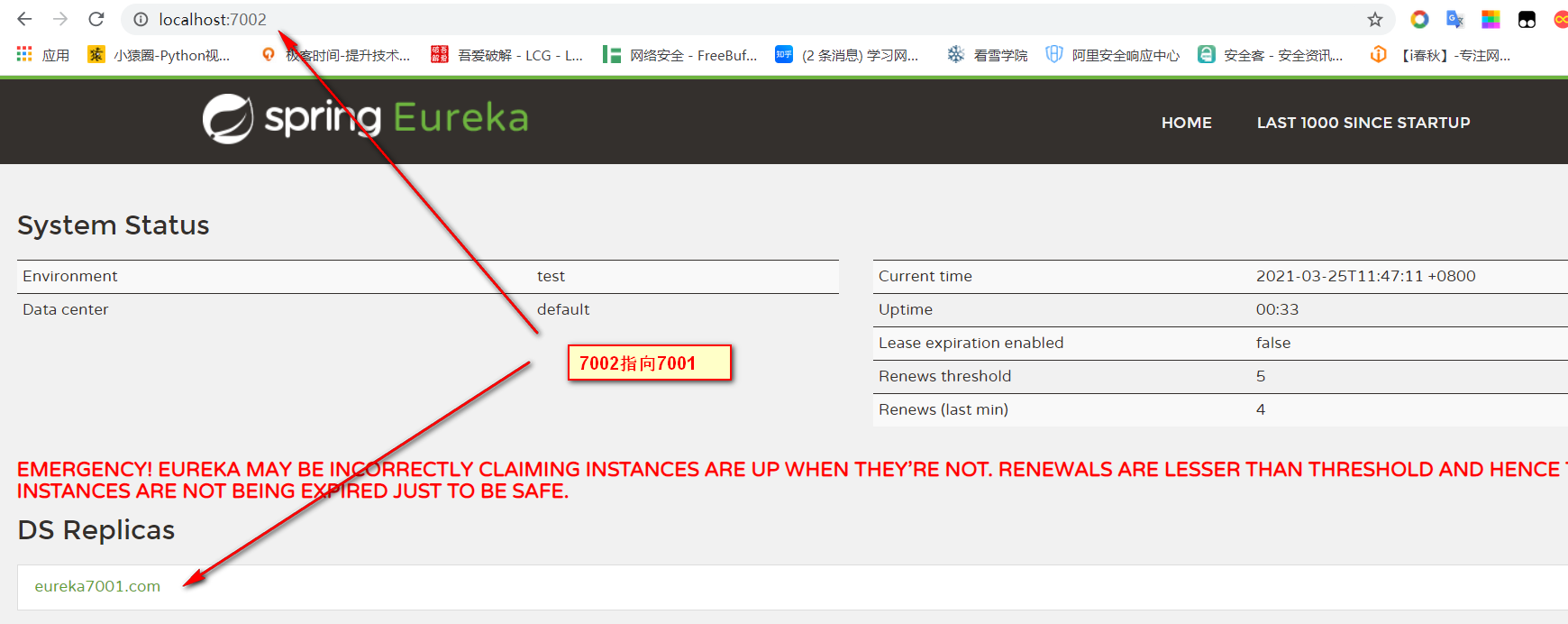Click the System Status heading

tap(114, 225)
